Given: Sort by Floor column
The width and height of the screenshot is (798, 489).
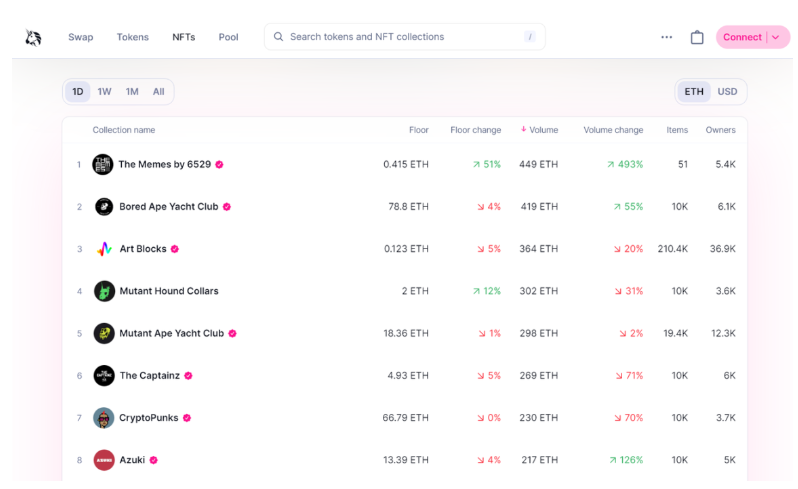Looking at the screenshot, I should coord(419,130).
